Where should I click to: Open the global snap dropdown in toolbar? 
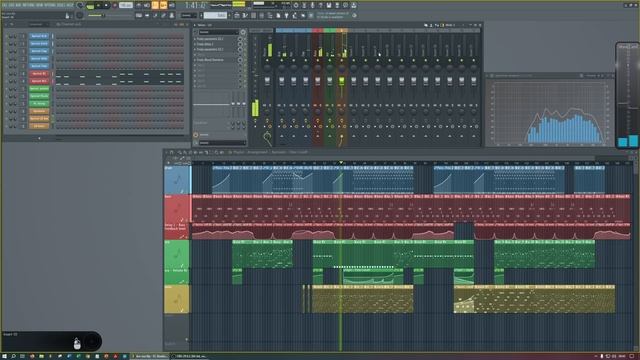coord(189,16)
